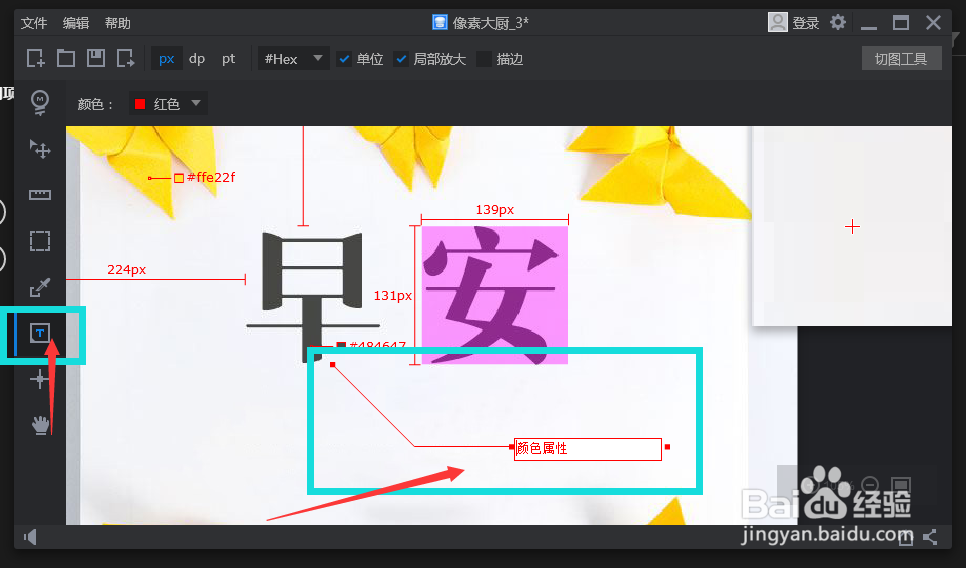This screenshot has width=966, height=568.
Task: Switch units to px
Action: [166, 59]
